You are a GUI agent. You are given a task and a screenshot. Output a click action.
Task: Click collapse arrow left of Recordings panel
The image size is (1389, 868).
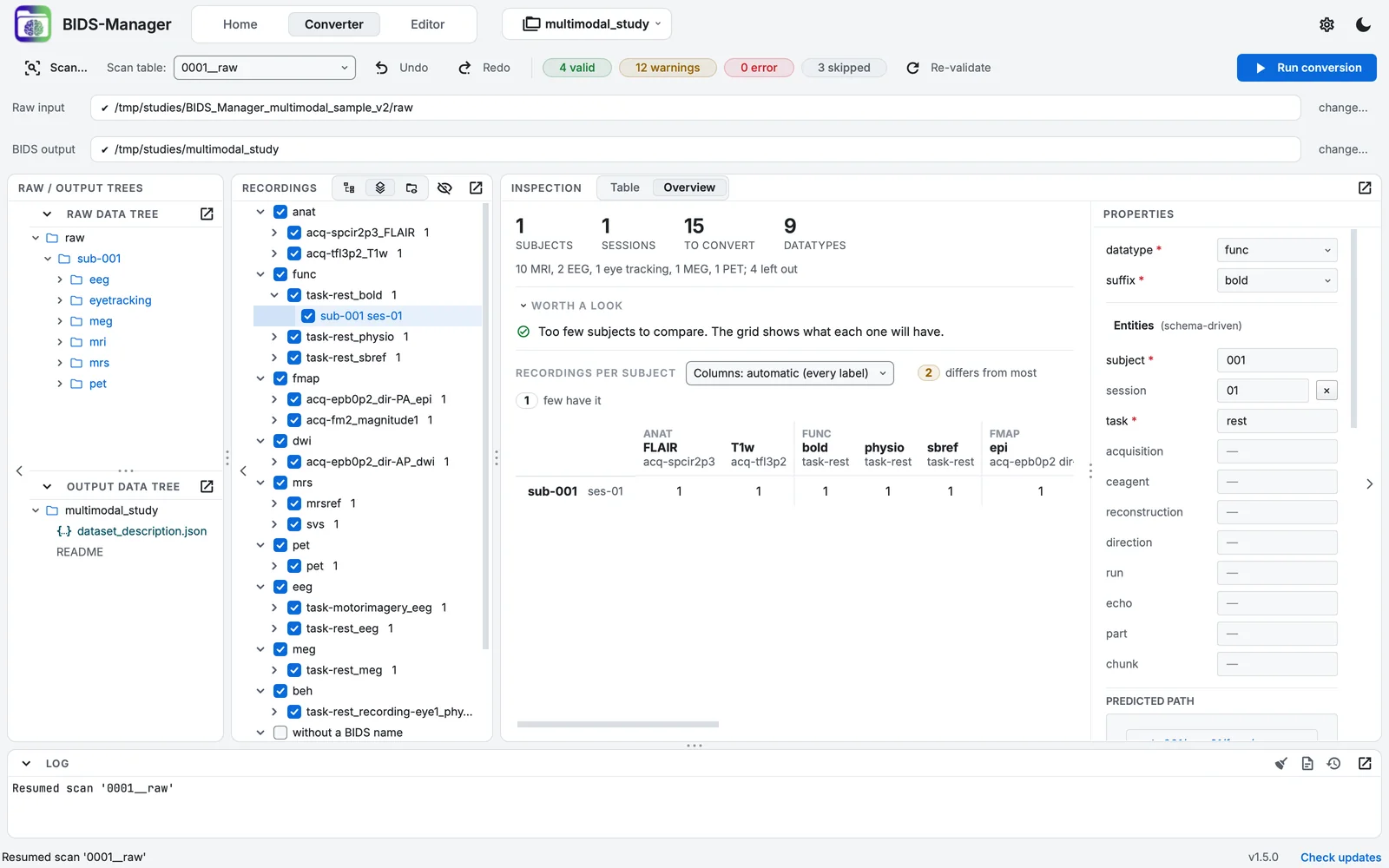coord(243,470)
